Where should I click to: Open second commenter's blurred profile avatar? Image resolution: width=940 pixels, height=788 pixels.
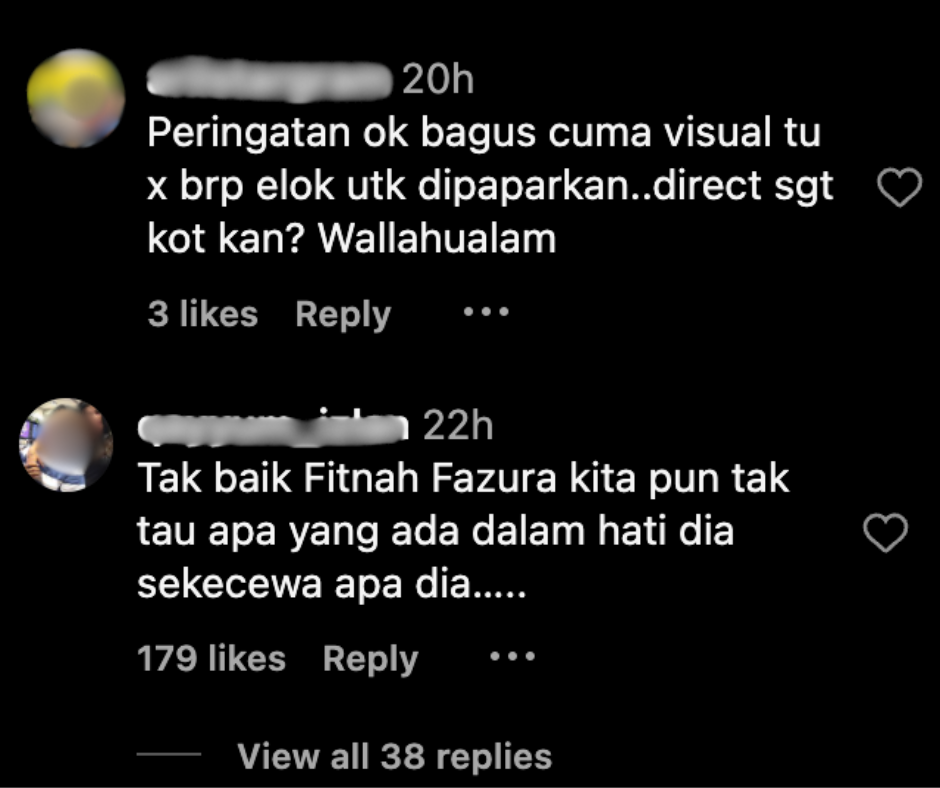click(66, 444)
